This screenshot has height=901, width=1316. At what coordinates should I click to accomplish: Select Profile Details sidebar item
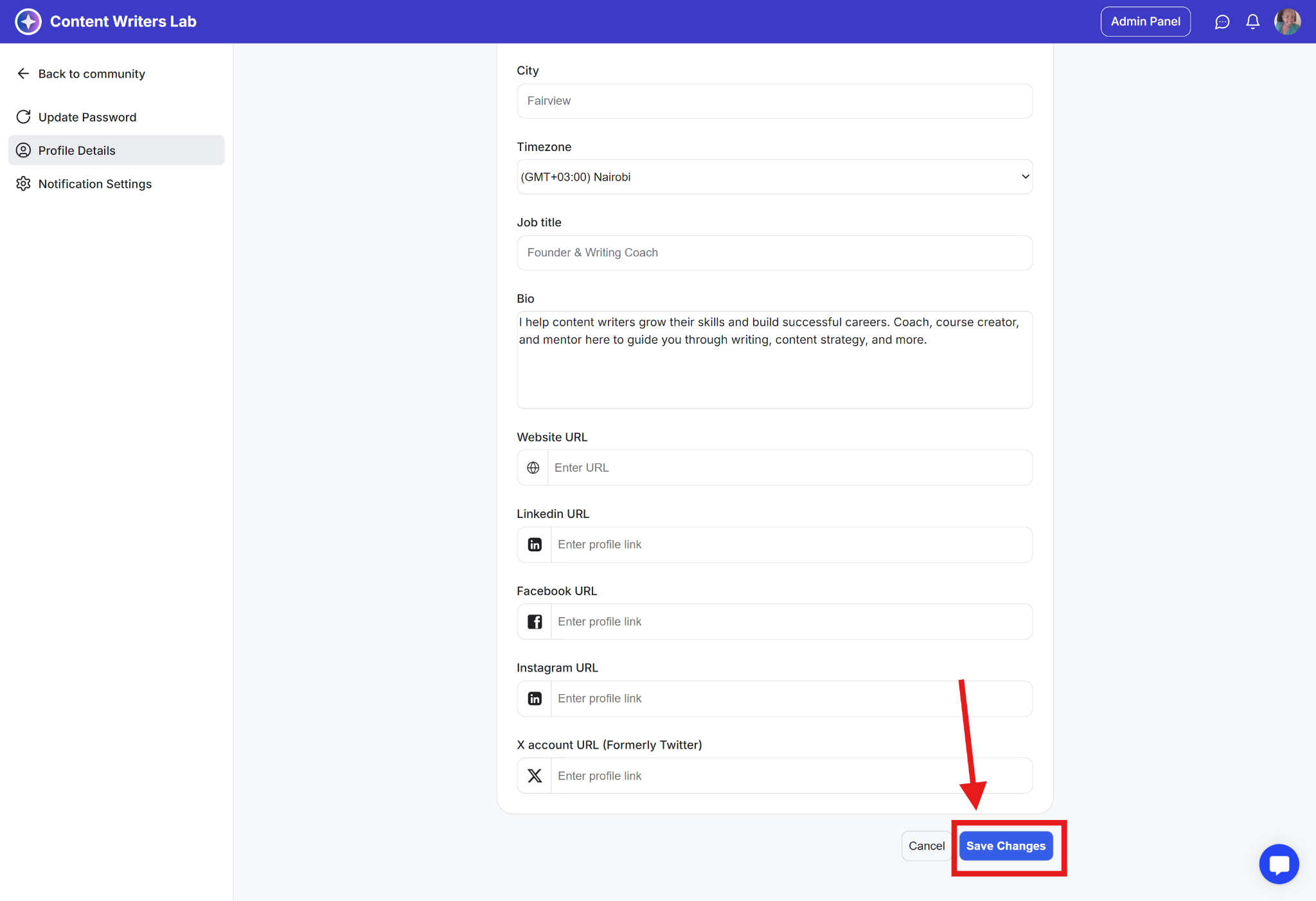[x=77, y=150]
